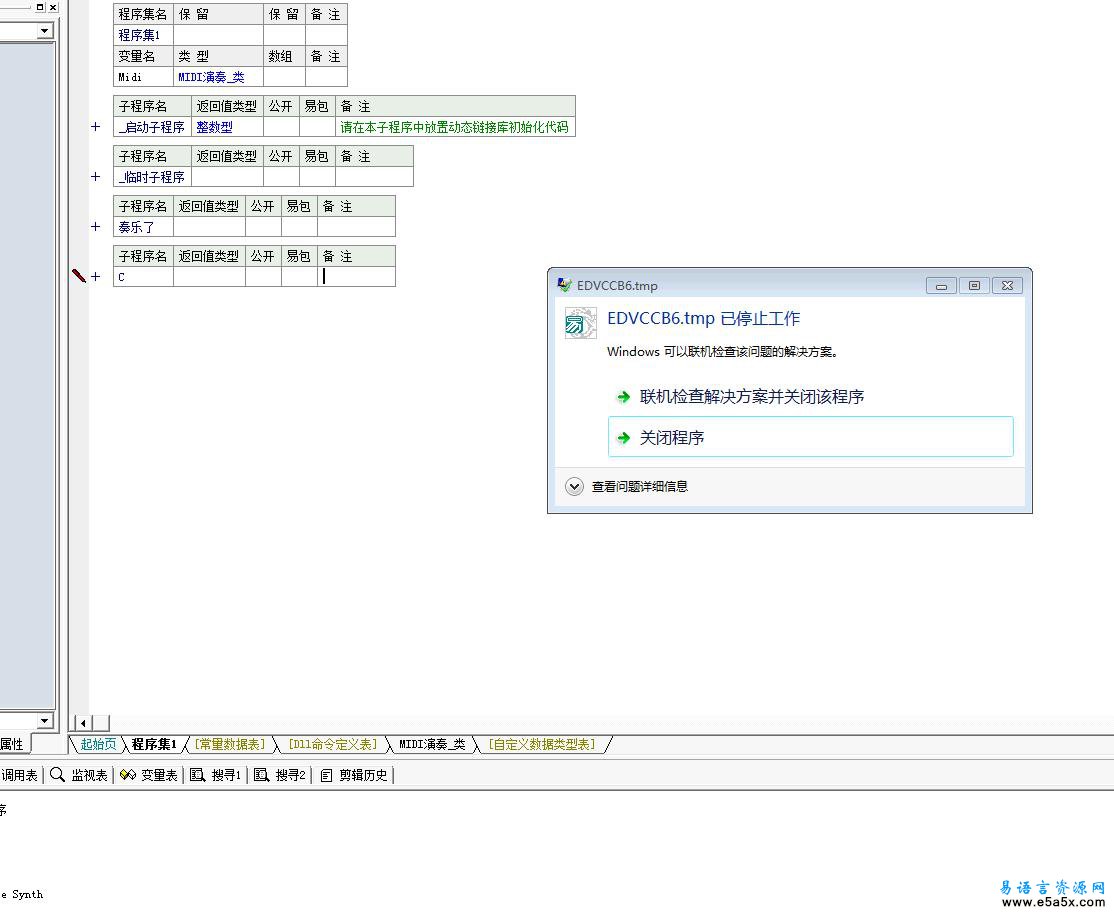
Task: Click the 返回值类型 cell of 奏乐了
Action: pyautogui.click(x=210, y=227)
